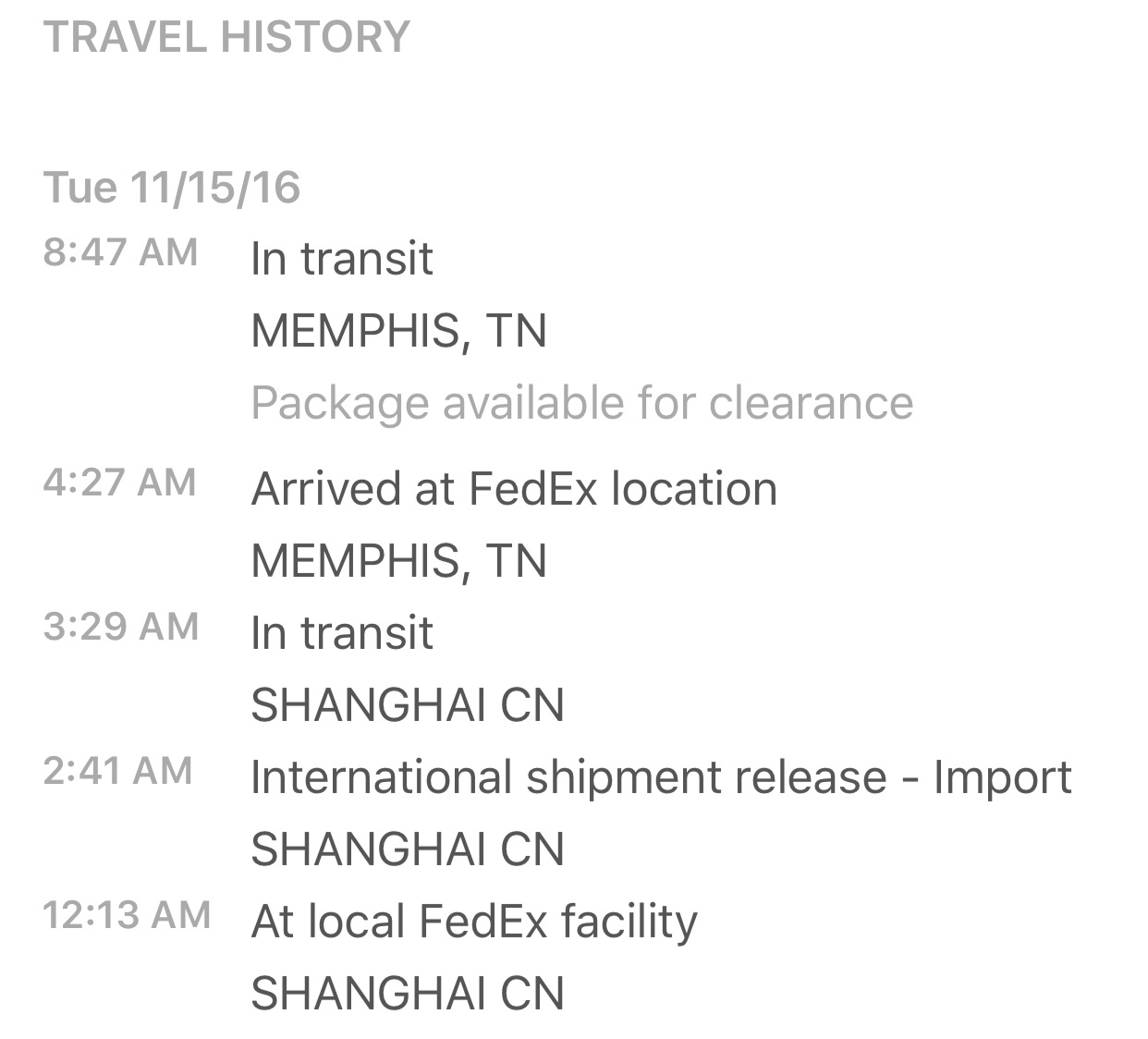Click MEMPHIS, TN under Arrived at FedEx location

tap(398, 561)
